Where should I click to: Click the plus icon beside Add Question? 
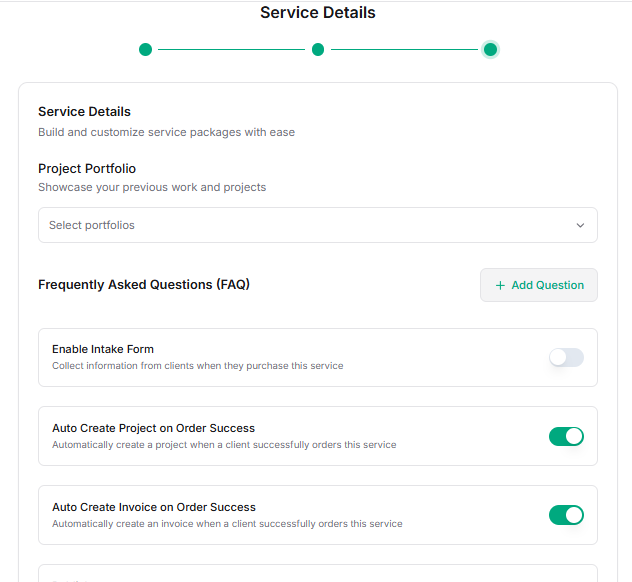click(x=500, y=285)
